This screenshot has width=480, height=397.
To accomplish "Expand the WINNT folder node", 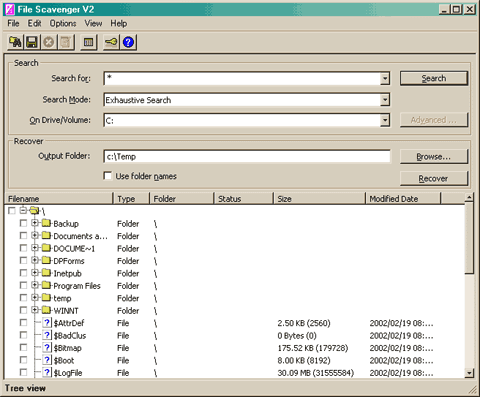I will point(34,310).
